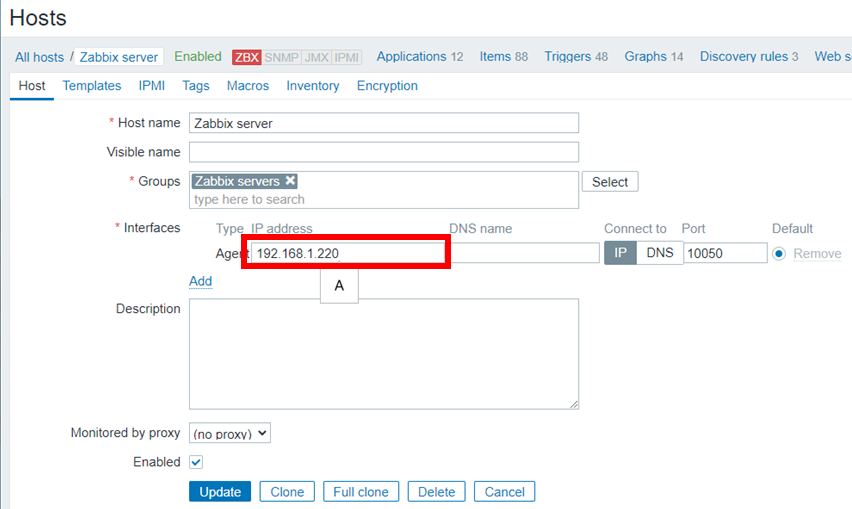
Task: Click the Full clone button
Action: [x=361, y=492]
